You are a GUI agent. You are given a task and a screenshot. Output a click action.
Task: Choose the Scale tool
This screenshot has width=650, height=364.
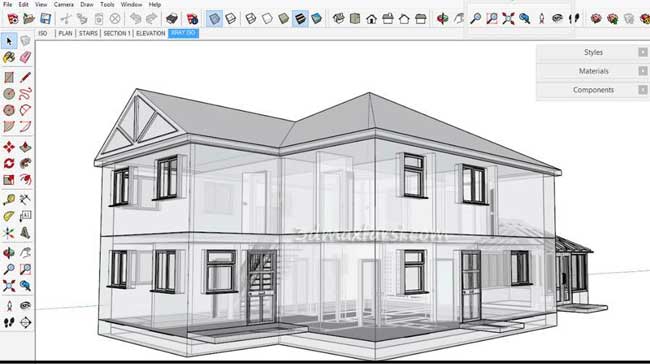[9, 180]
